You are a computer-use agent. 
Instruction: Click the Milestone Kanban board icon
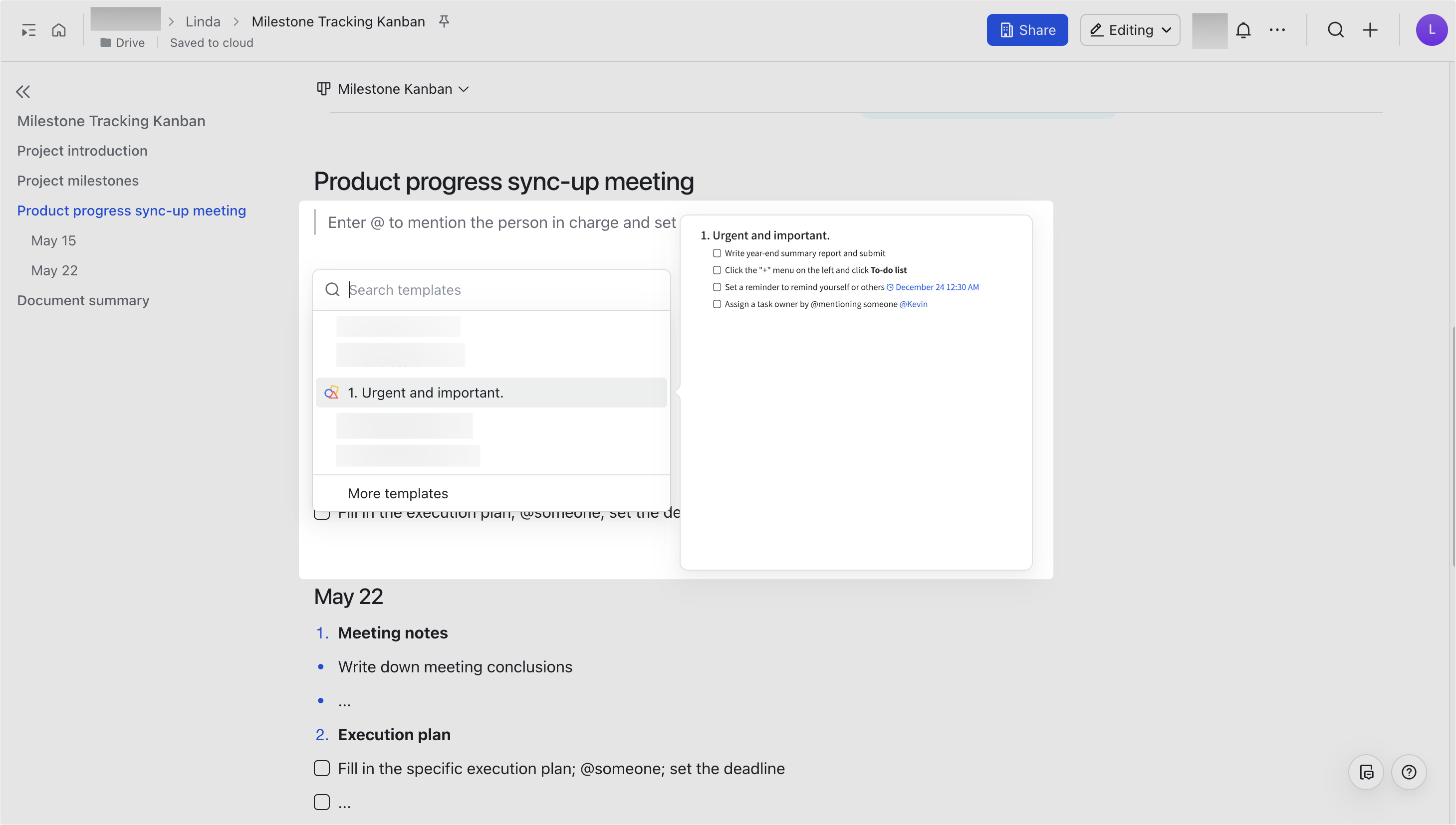point(323,89)
